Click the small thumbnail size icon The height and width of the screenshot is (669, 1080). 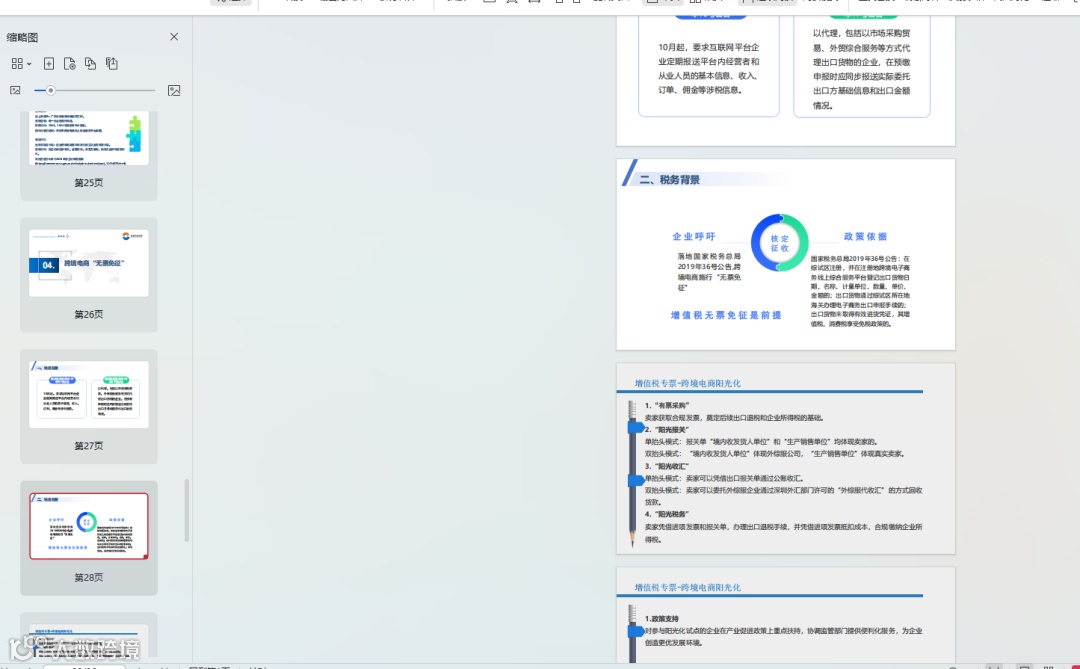pyautogui.click(x=15, y=90)
